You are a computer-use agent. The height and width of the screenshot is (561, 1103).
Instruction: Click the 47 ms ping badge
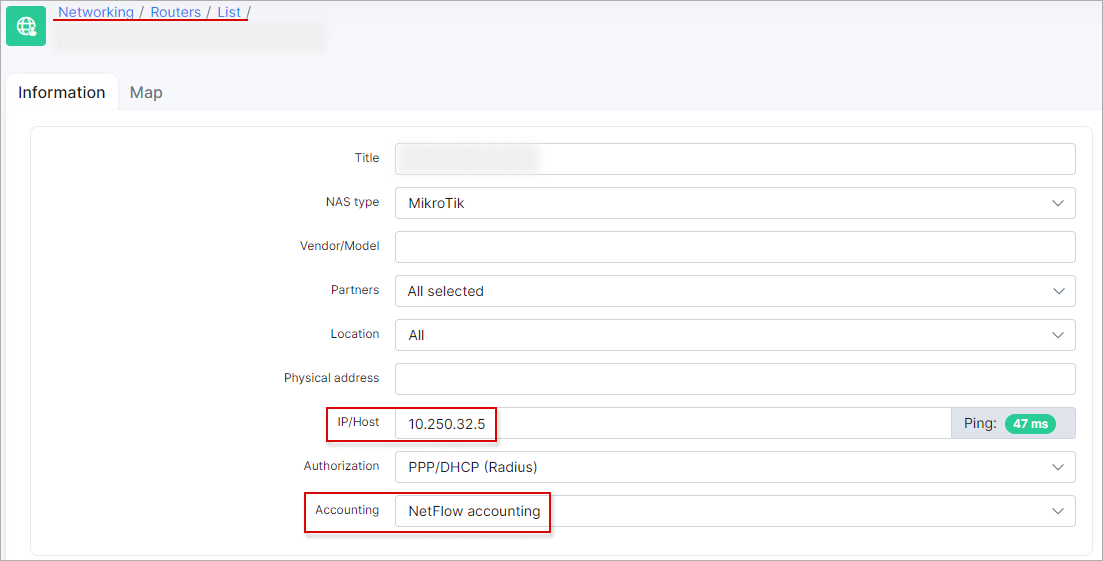coord(1030,424)
